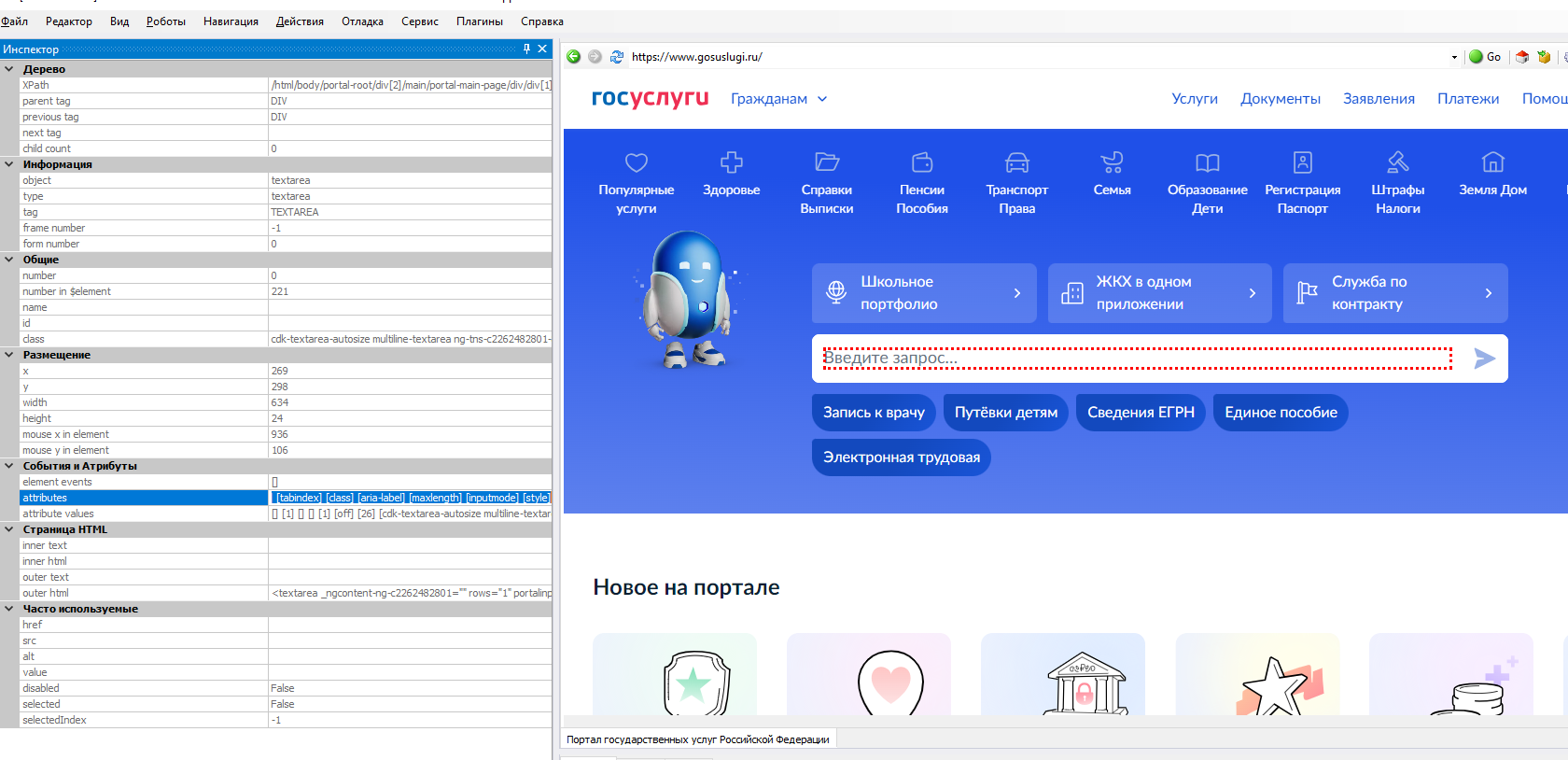This screenshot has height=760, width=1568.
Task: Click the Услуги navigation link
Action: 1195,99
